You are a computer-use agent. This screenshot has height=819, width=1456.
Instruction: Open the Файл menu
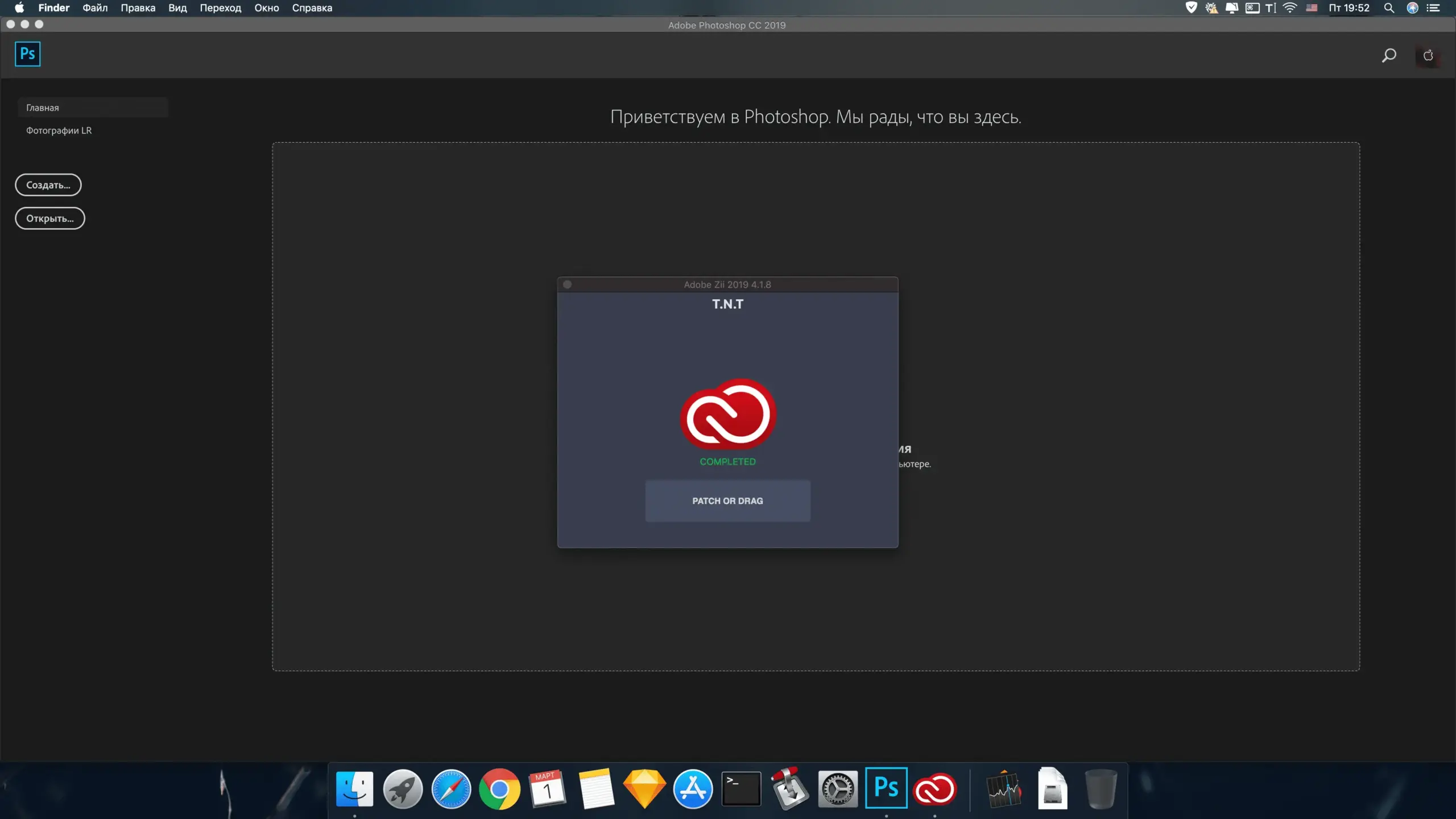click(x=95, y=8)
